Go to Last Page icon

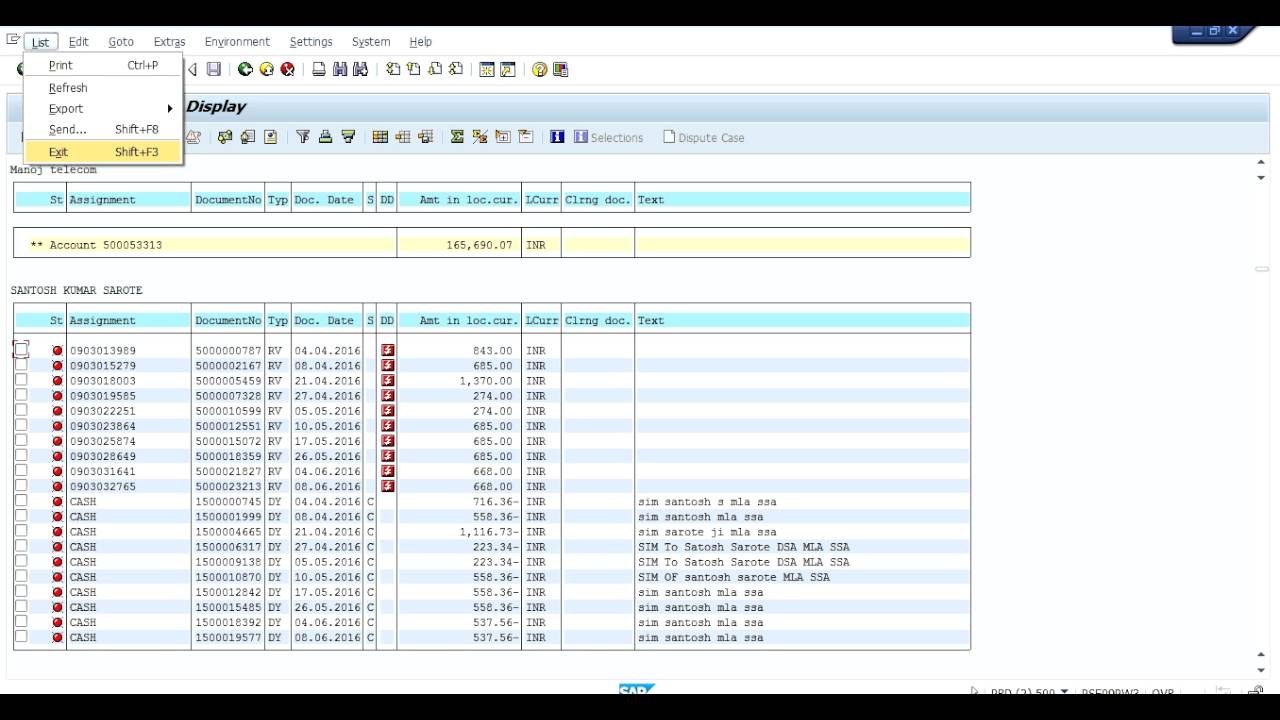pos(456,69)
